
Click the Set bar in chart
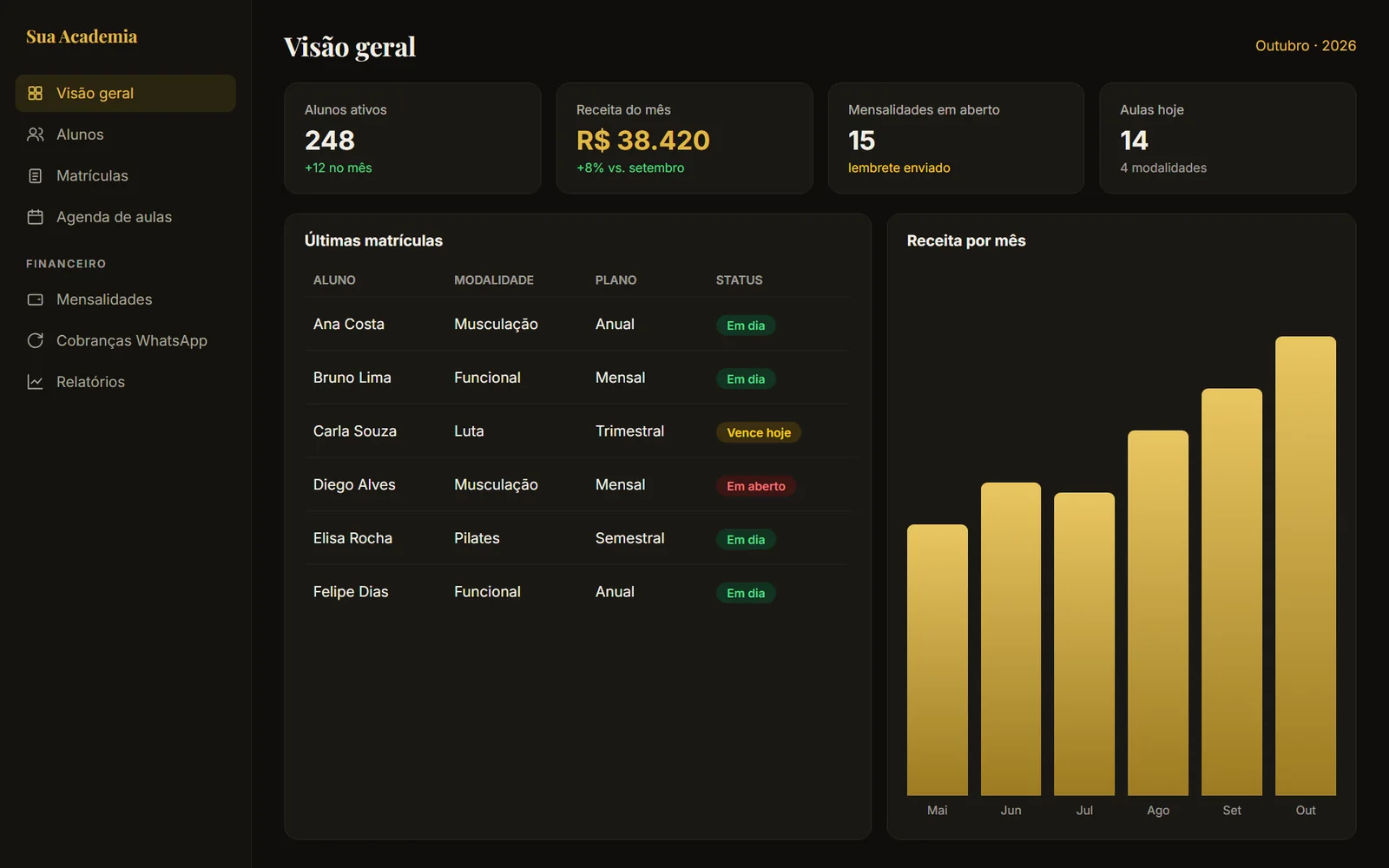[1232, 592]
